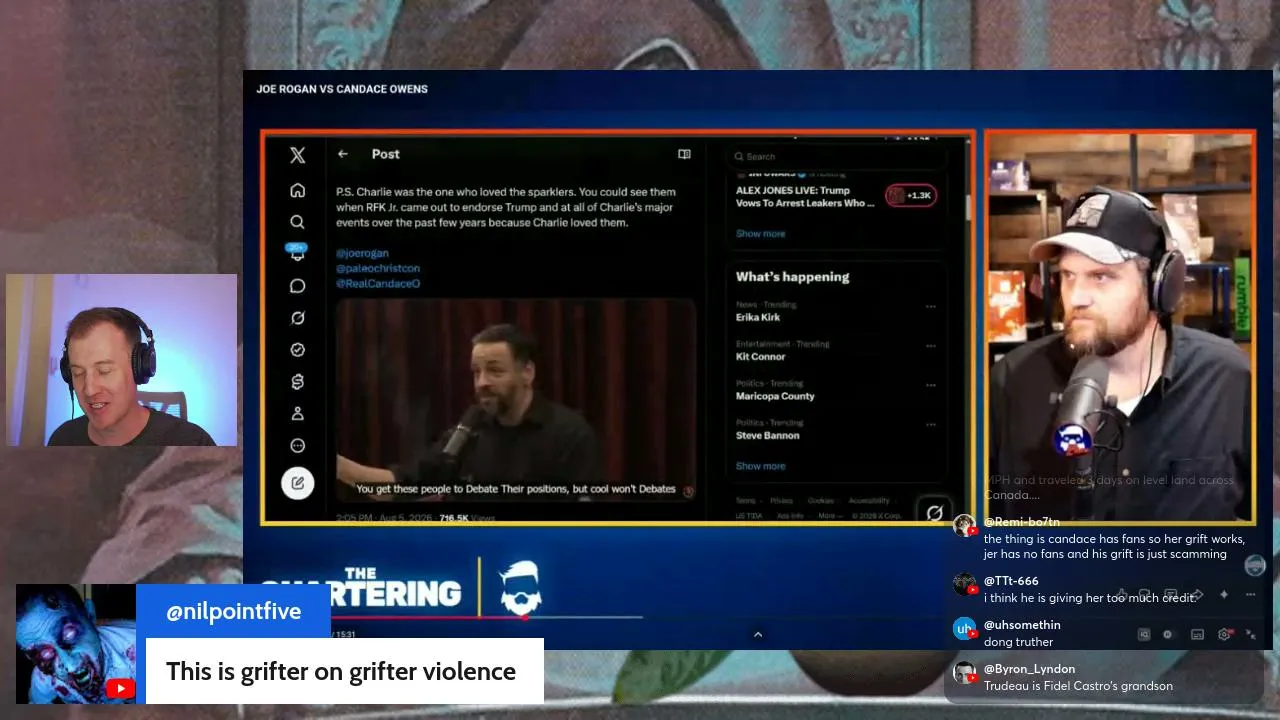Image resolution: width=1280 pixels, height=720 pixels.
Task: Go to the X Home feed icon
Action: pyautogui.click(x=297, y=190)
